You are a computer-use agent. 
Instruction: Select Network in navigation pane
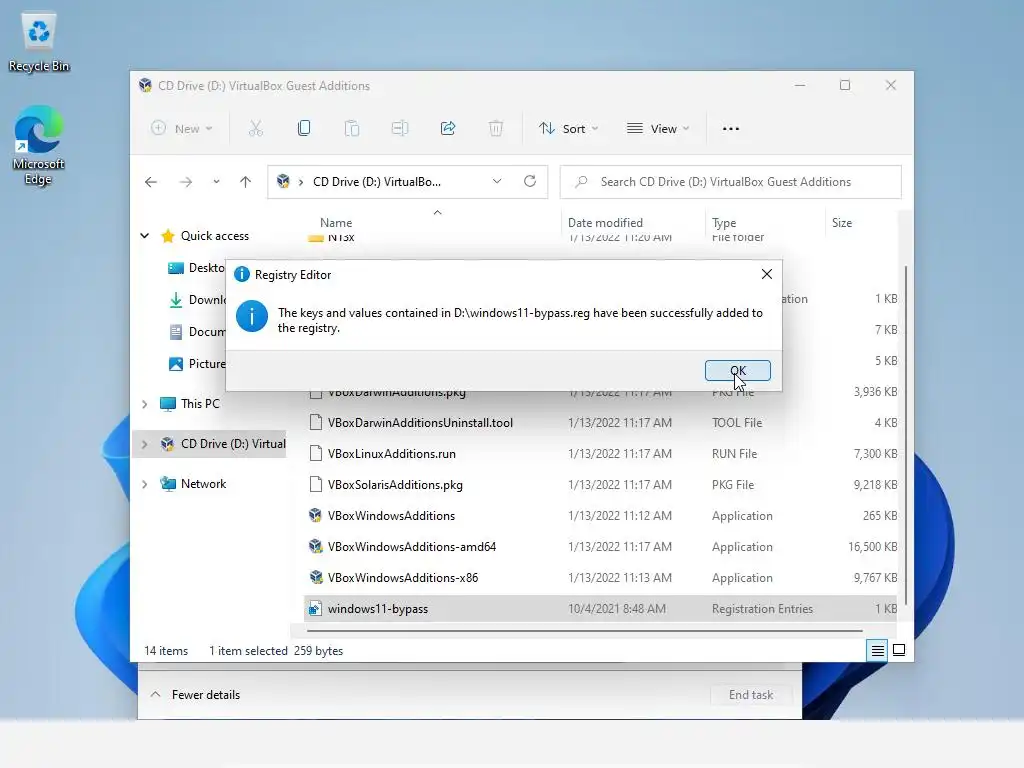coord(203,484)
